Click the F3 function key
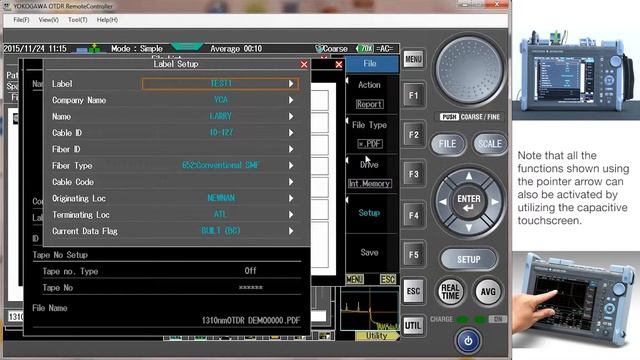The width and height of the screenshot is (640, 360). (x=413, y=174)
